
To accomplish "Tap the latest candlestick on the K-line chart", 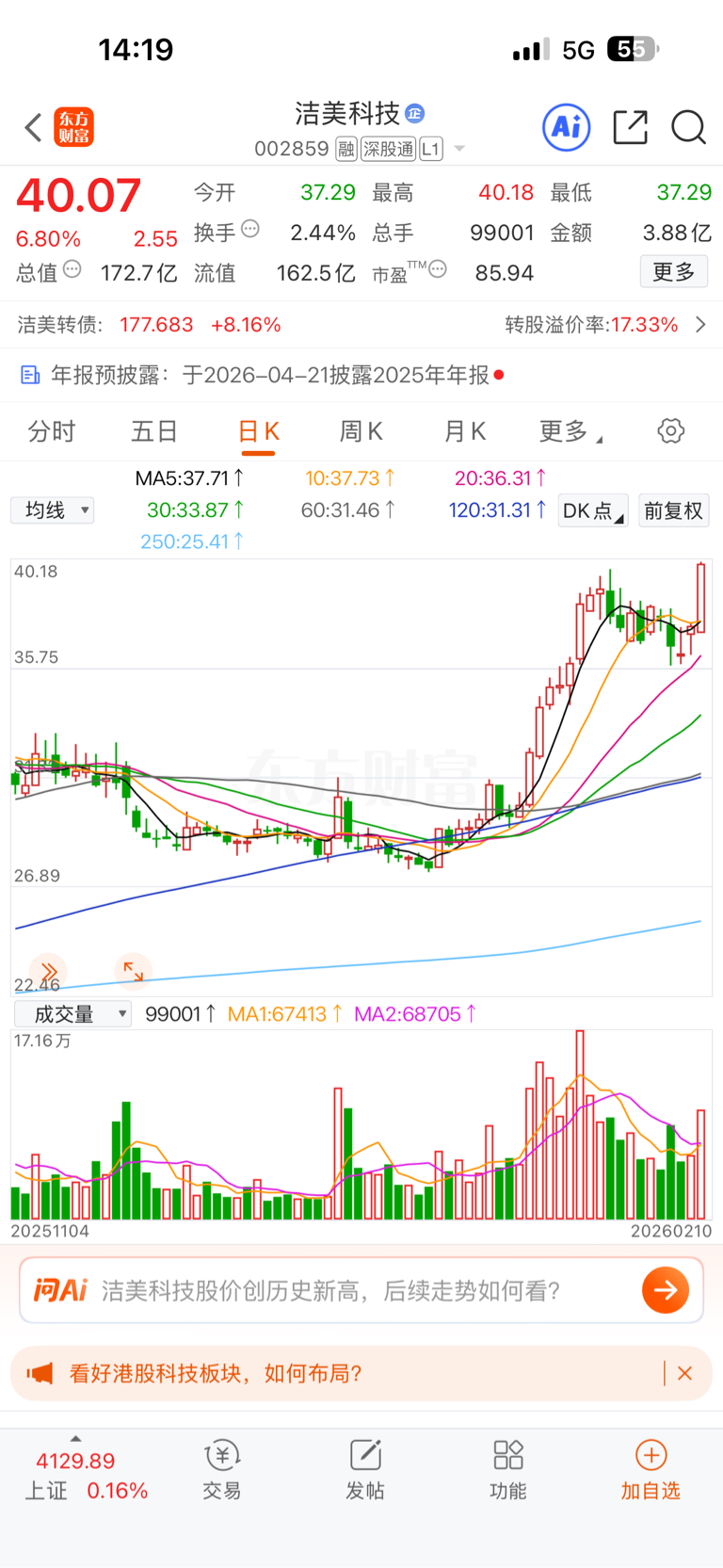I will [x=701, y=598].
